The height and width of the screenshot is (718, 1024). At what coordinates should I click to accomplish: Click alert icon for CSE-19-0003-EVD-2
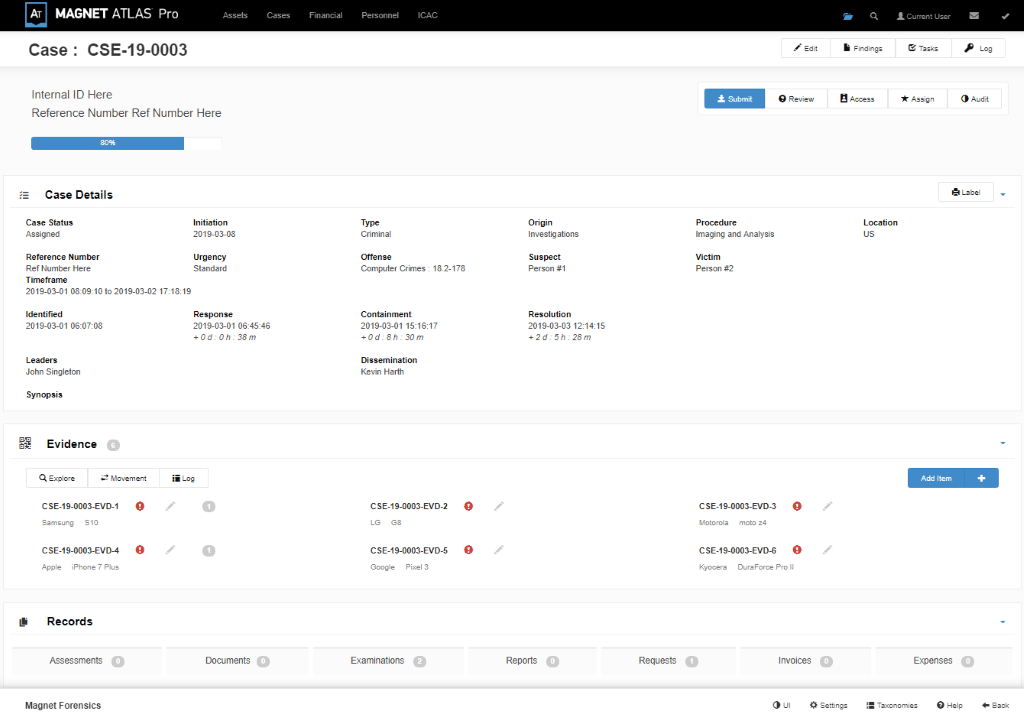[x=468, y=506]
